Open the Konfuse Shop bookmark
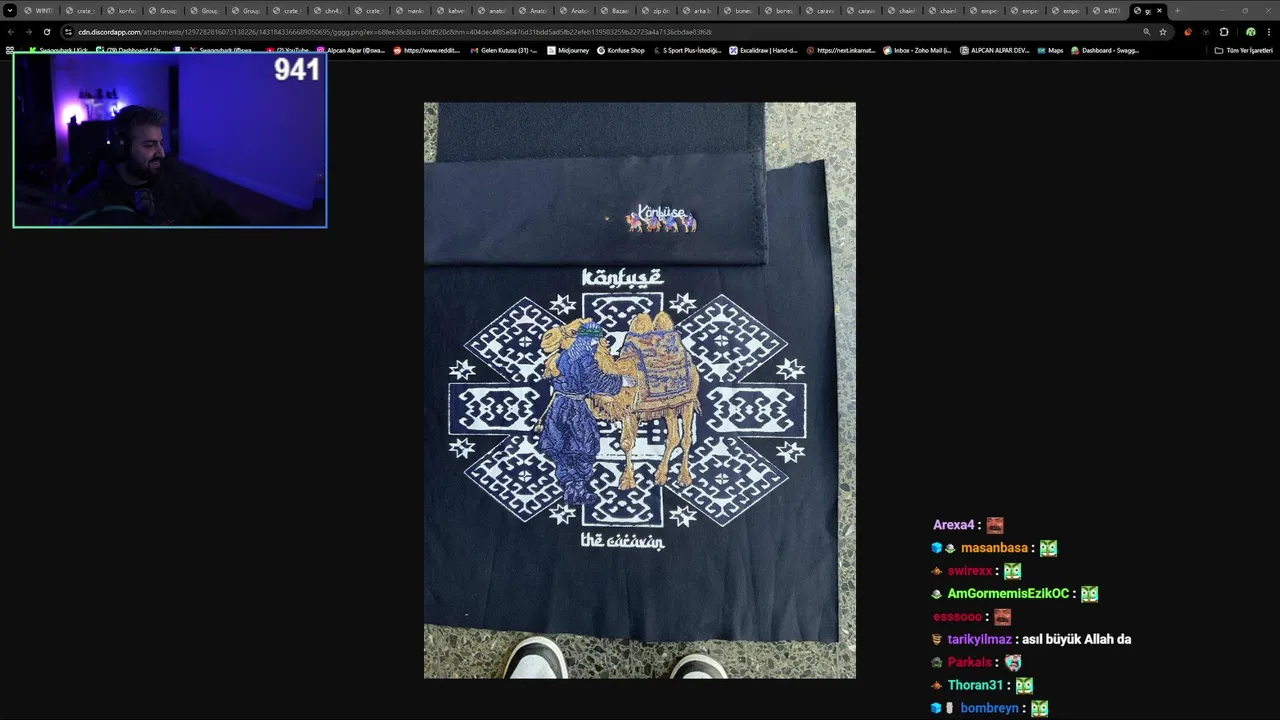This screenshot has width=1280, height=720. pyautogui.click(x=621, y=50)
